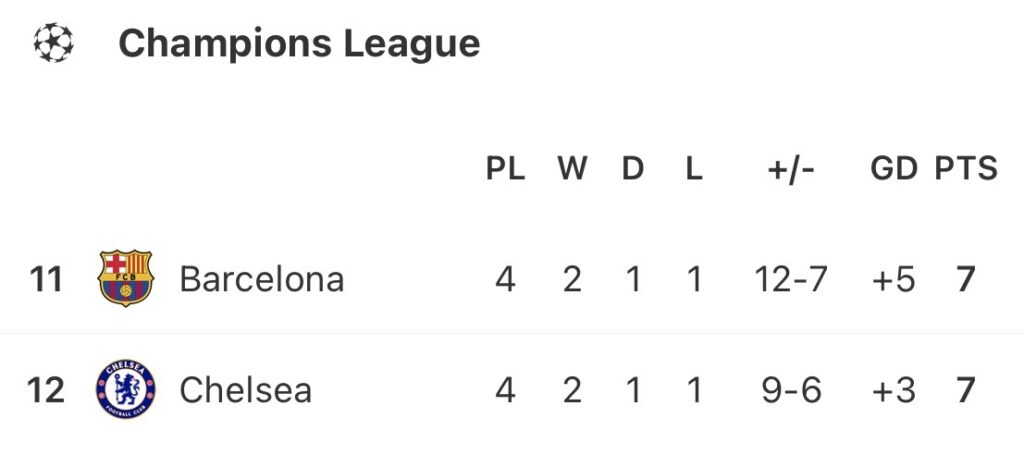Select the Chelsea team name
Viewport: 1024px width, 455px height.
point(245,390)
